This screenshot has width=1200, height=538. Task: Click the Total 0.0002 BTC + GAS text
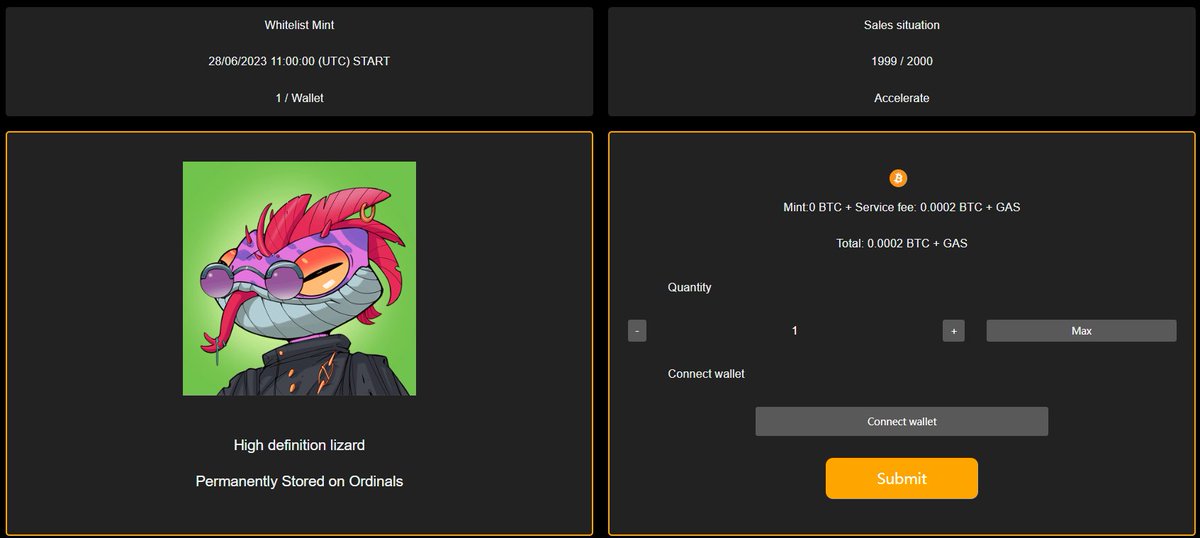[901, 243]
